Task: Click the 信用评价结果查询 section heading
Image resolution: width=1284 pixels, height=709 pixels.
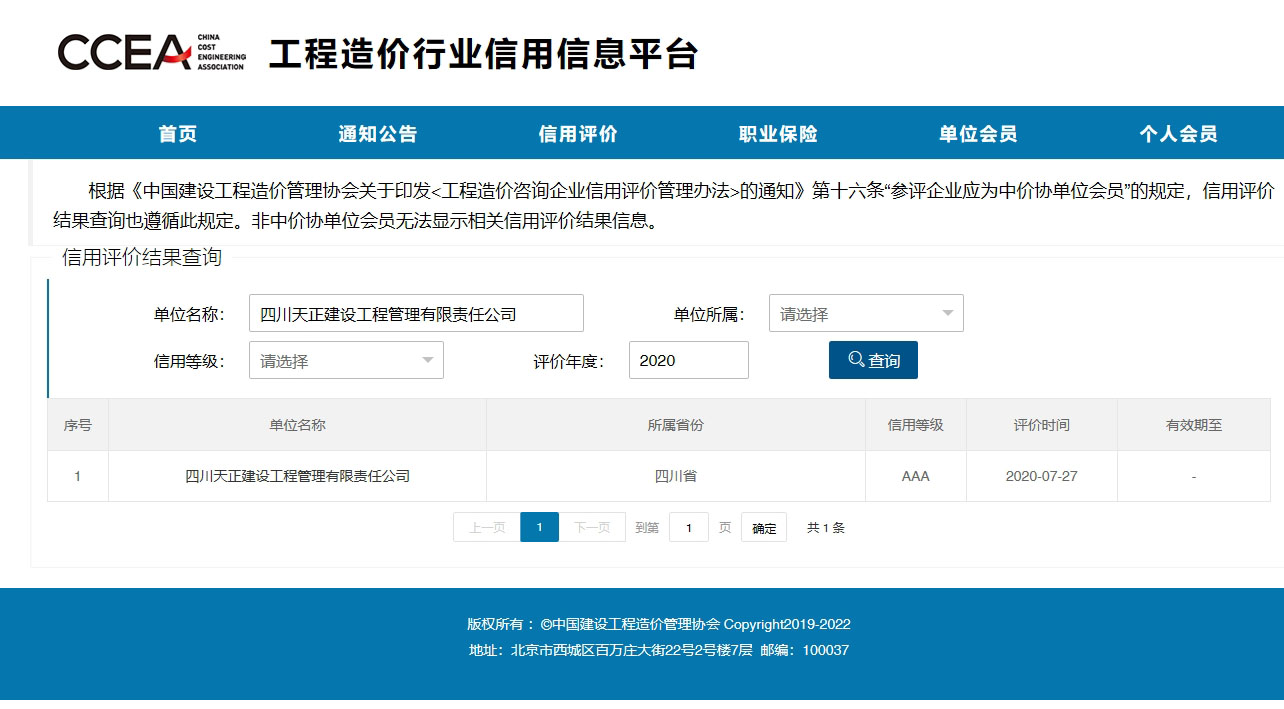Action: 142,258
